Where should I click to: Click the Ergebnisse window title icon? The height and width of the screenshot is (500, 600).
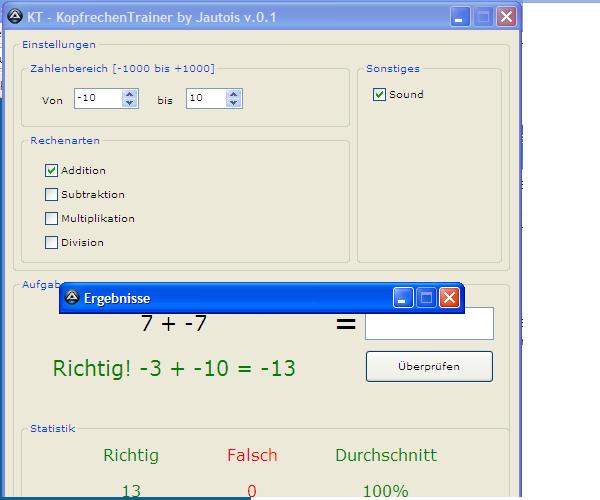coord(72,298)
